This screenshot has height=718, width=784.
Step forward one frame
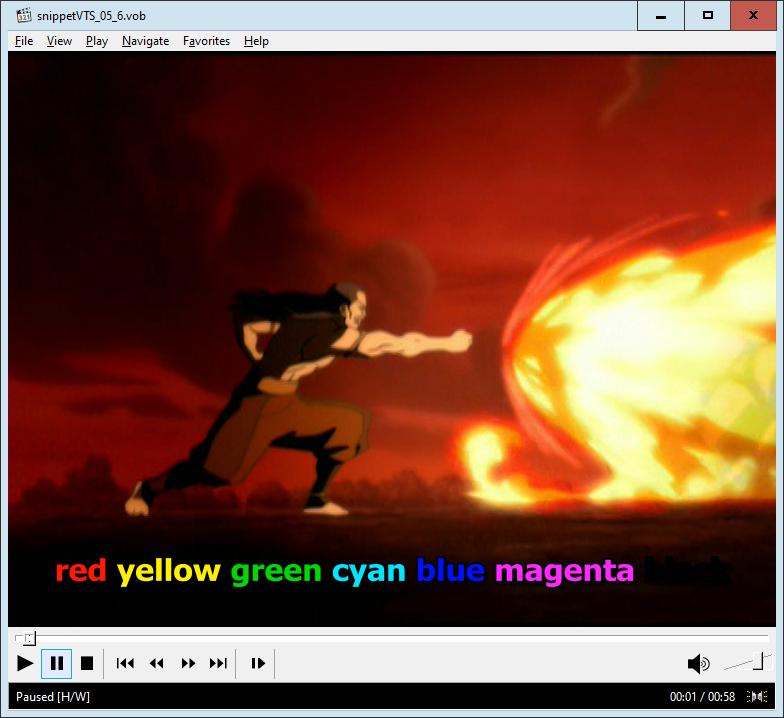point(258,664)
